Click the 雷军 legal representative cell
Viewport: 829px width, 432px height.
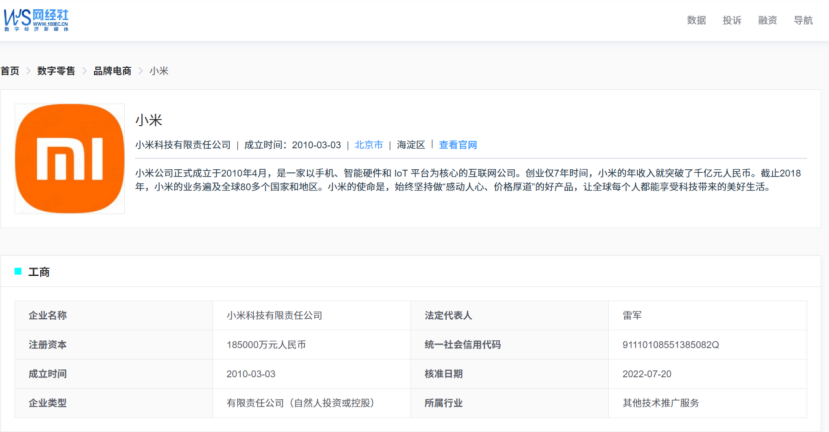click(x=707, y=315)
